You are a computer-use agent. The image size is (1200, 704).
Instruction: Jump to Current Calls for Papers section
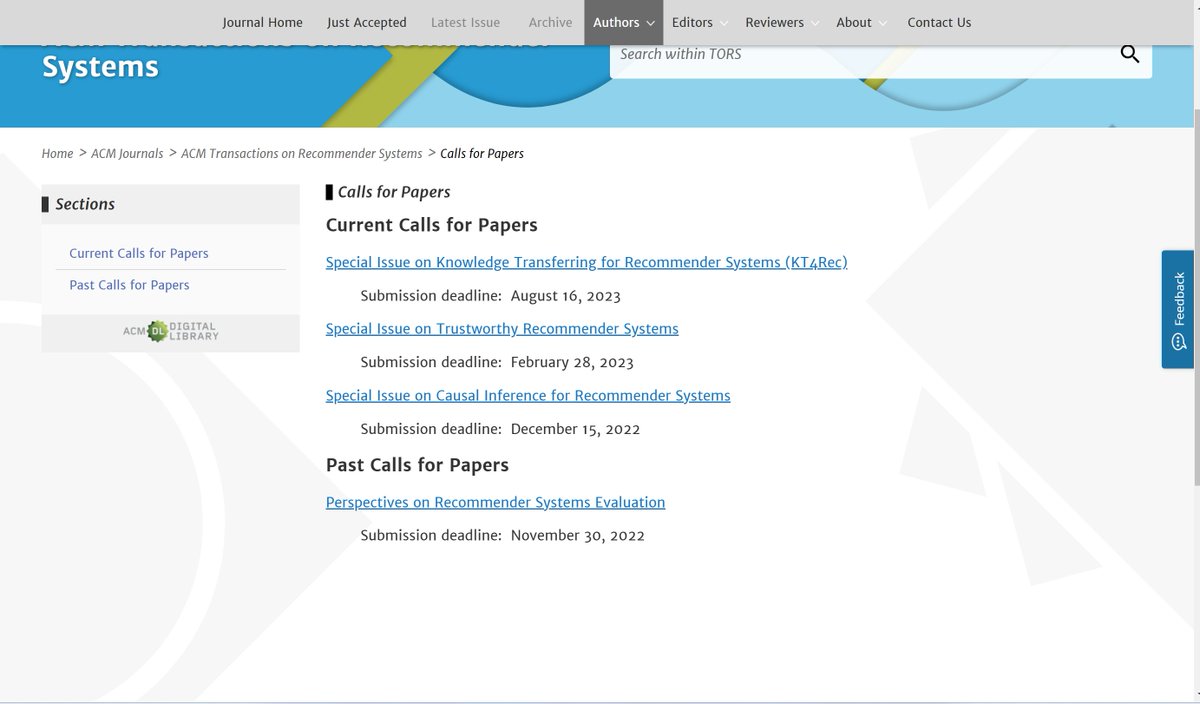coord(139,253)
